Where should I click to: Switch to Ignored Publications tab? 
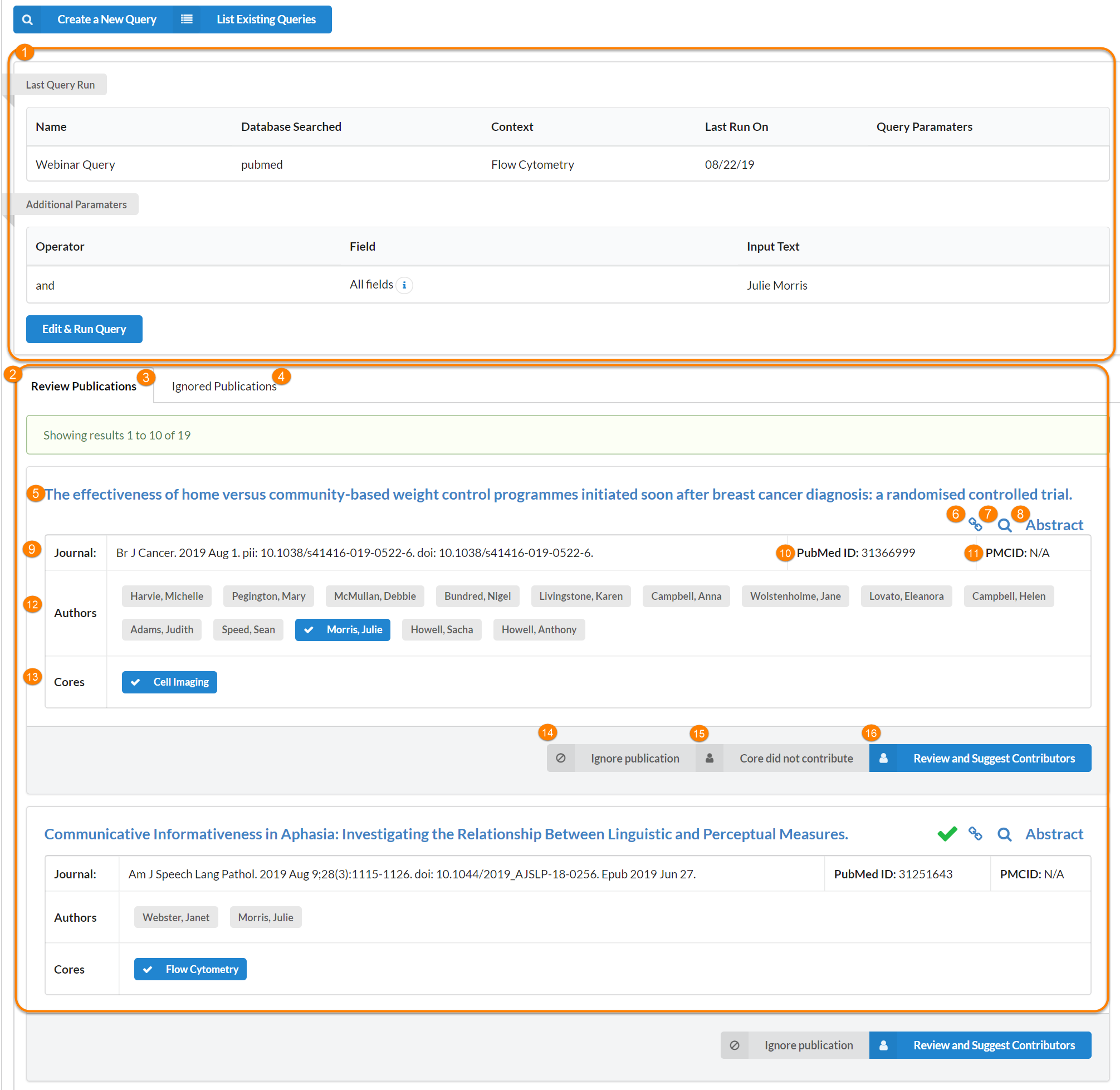pos(224,387)
